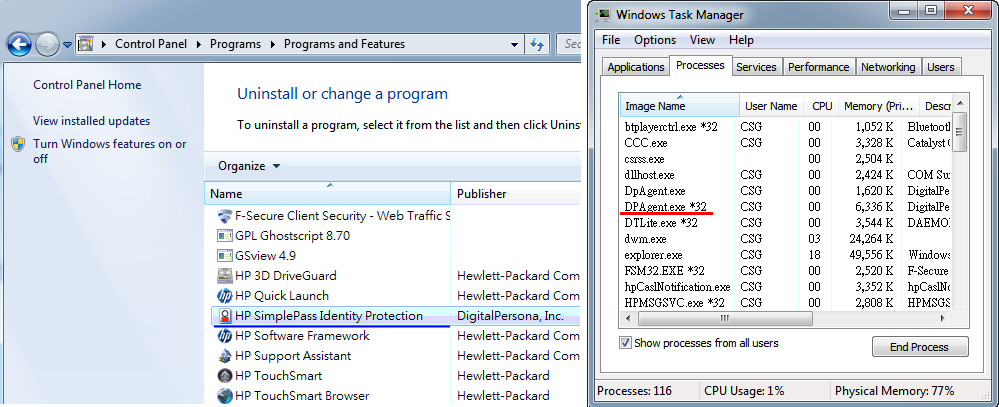
Task: Open File menu in Task Manager
Action: (611, 39)
